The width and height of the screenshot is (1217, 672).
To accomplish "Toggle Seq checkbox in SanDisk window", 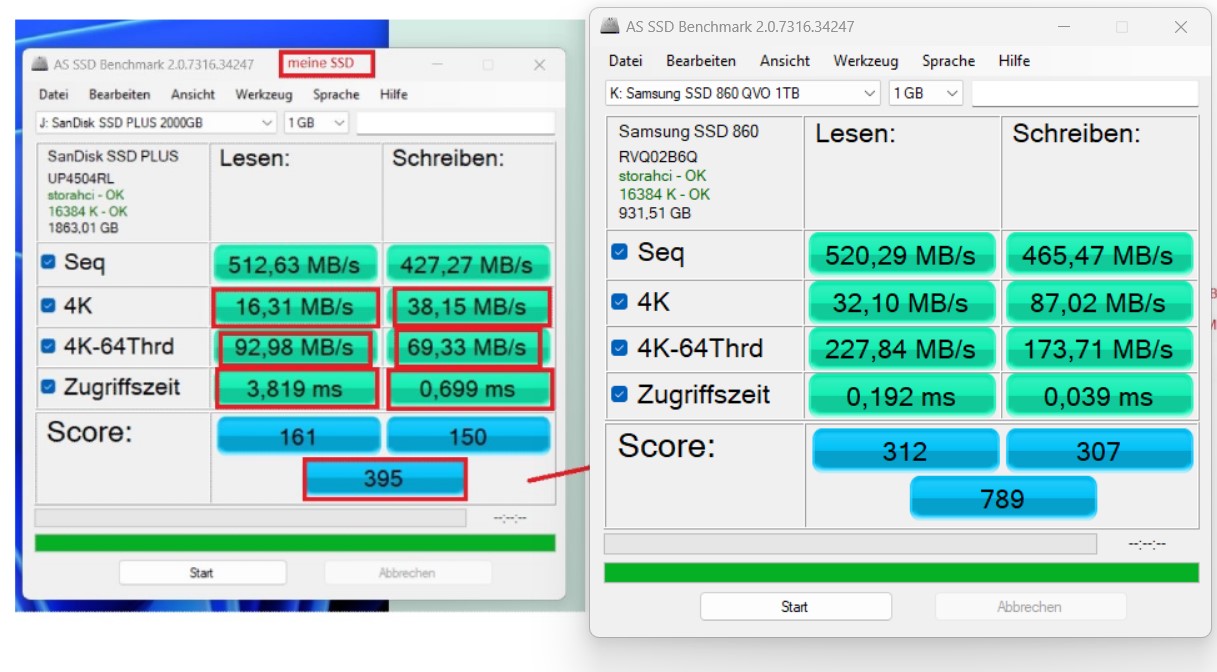I will pos(48,262).
